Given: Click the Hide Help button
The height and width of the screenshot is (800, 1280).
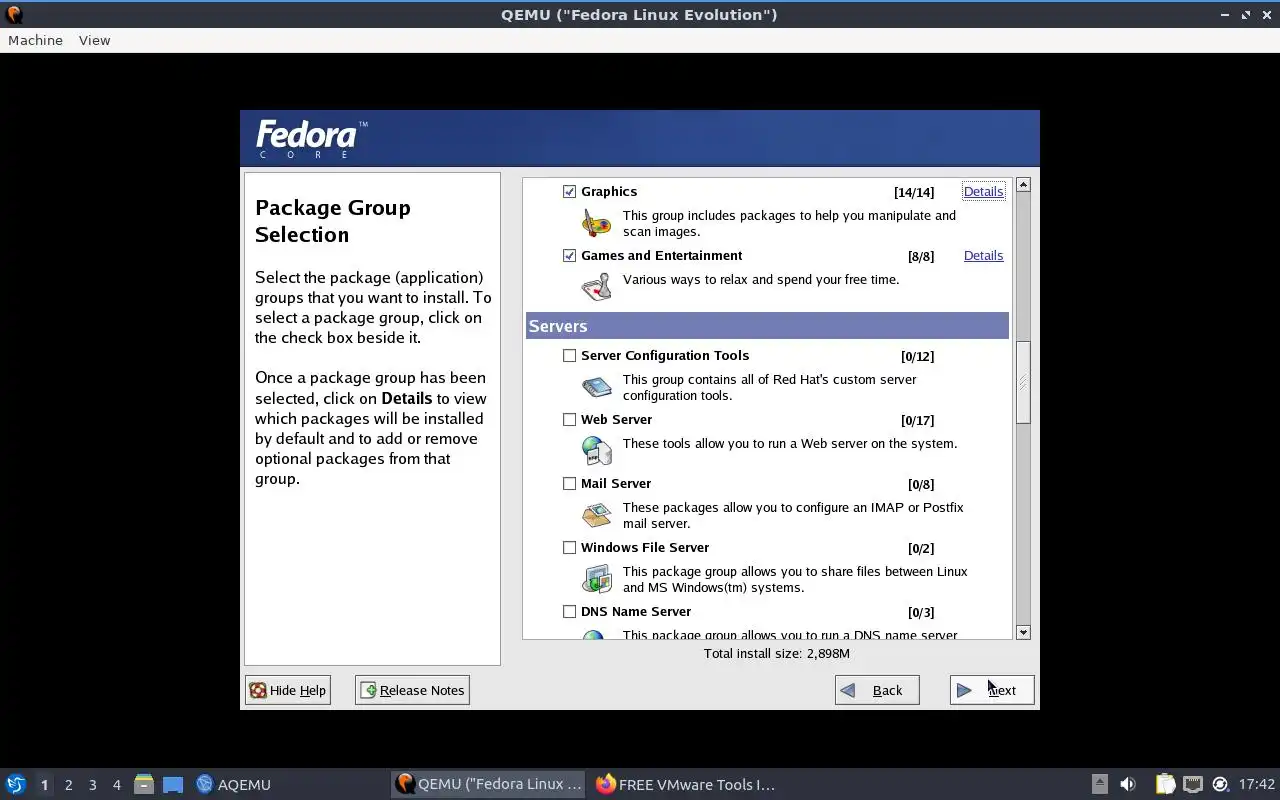Looking at the screenshot, I should coord(288,690).
